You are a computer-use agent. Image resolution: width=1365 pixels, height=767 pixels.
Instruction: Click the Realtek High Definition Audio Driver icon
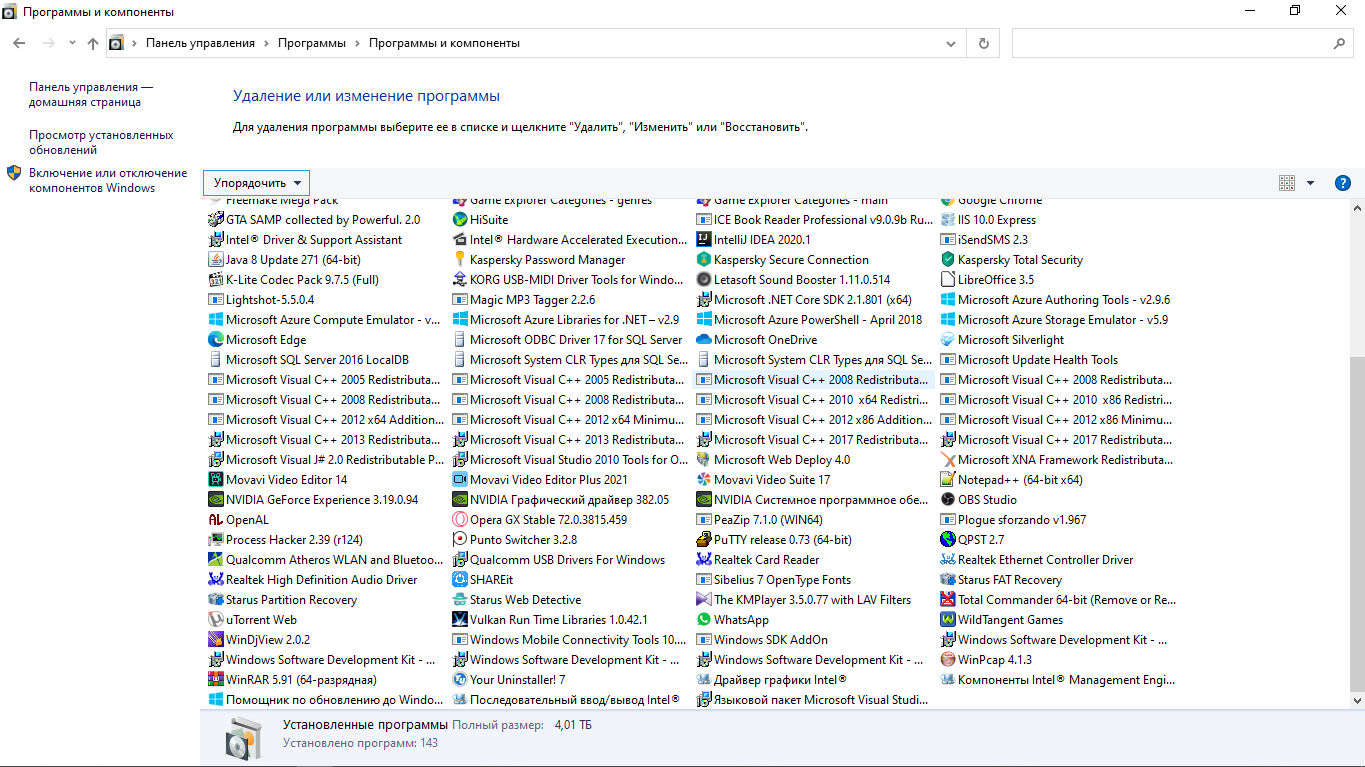pos(216,580)
